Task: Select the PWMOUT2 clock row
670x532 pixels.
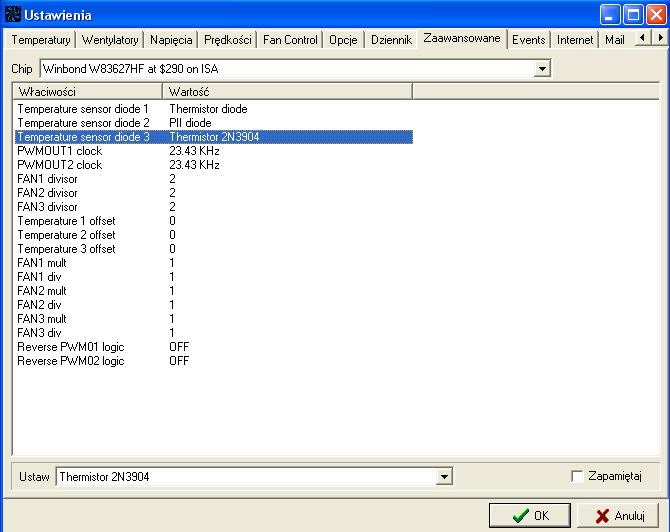Action: pos(214,165)
